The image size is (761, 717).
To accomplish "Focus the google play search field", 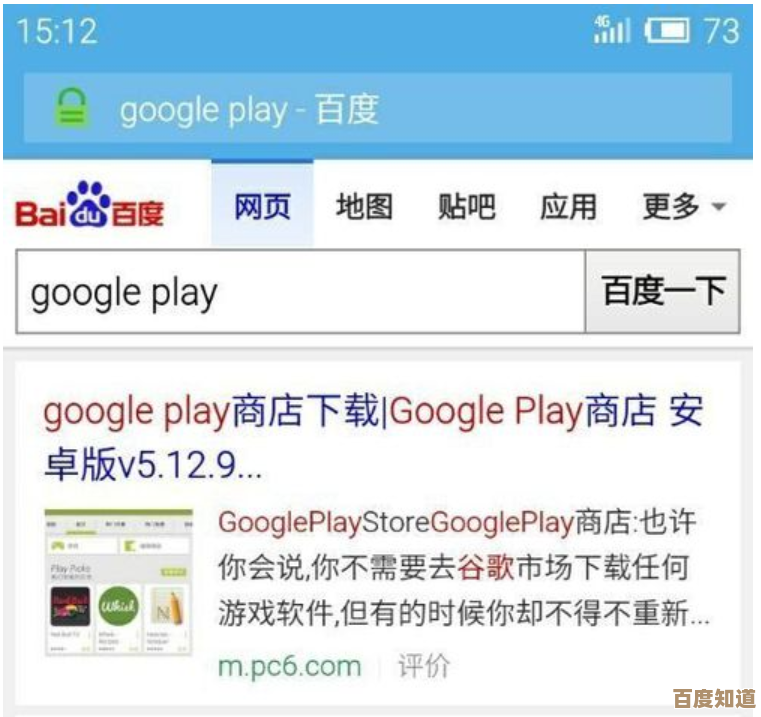I will 301,291.
